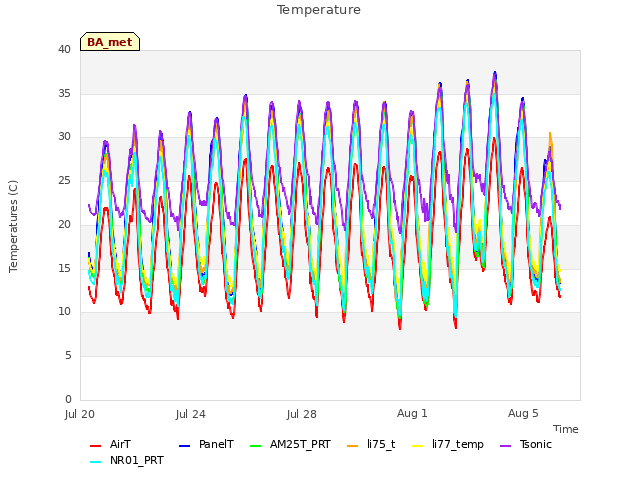Click the Temperature chart title
The image size is (640, 480).
(x=319, y=10)
